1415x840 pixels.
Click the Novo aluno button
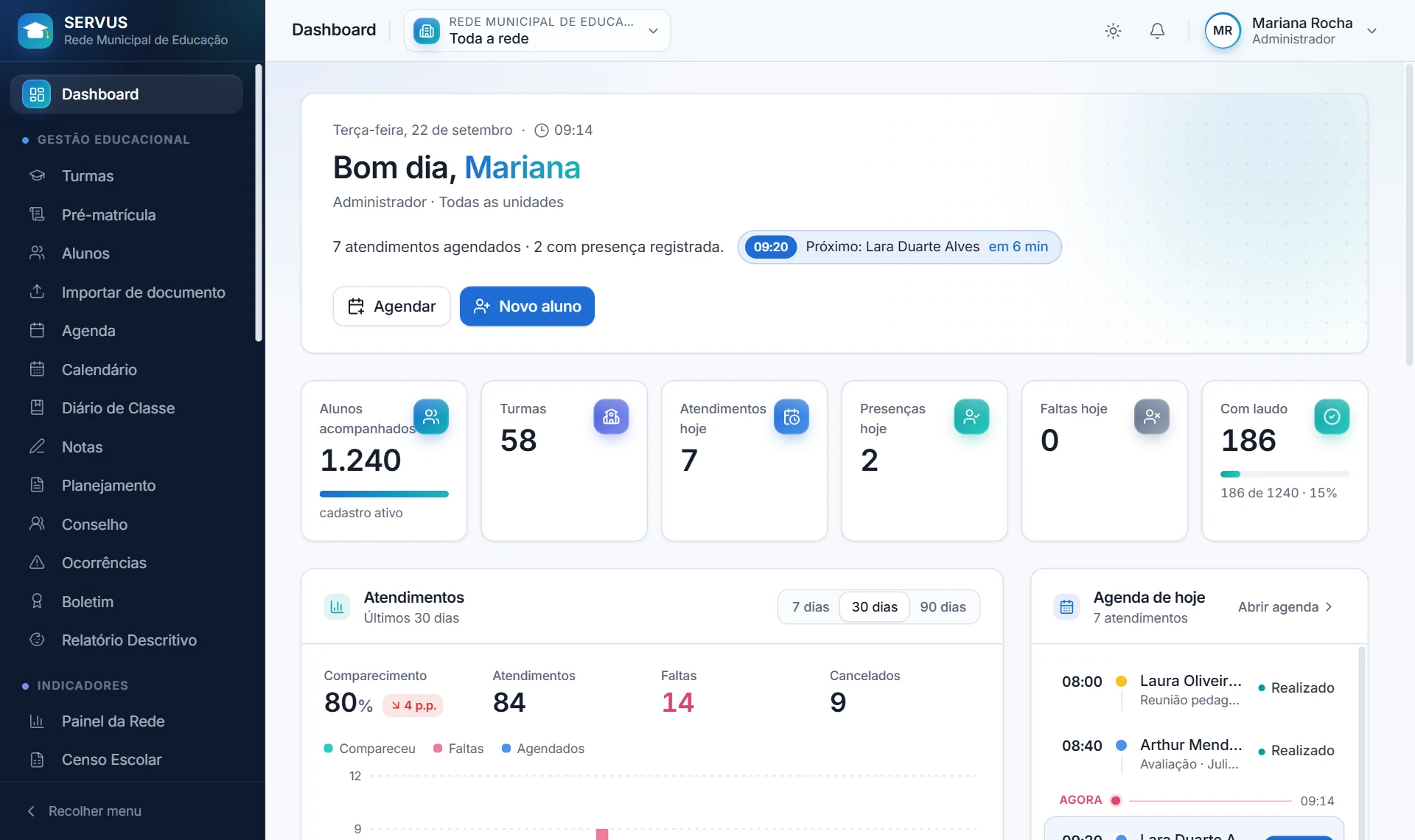[527, 306]
